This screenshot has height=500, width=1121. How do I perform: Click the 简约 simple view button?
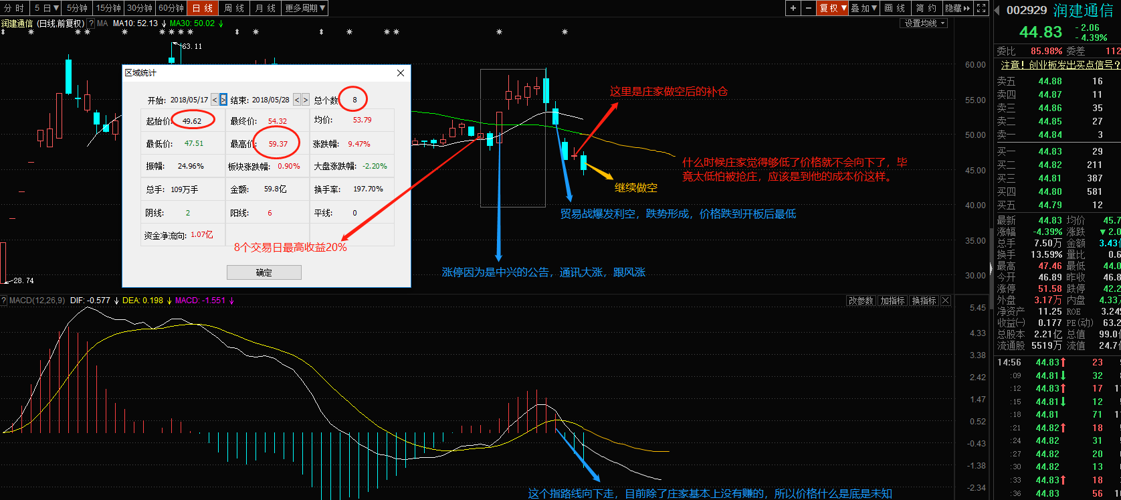pos(925,9)
